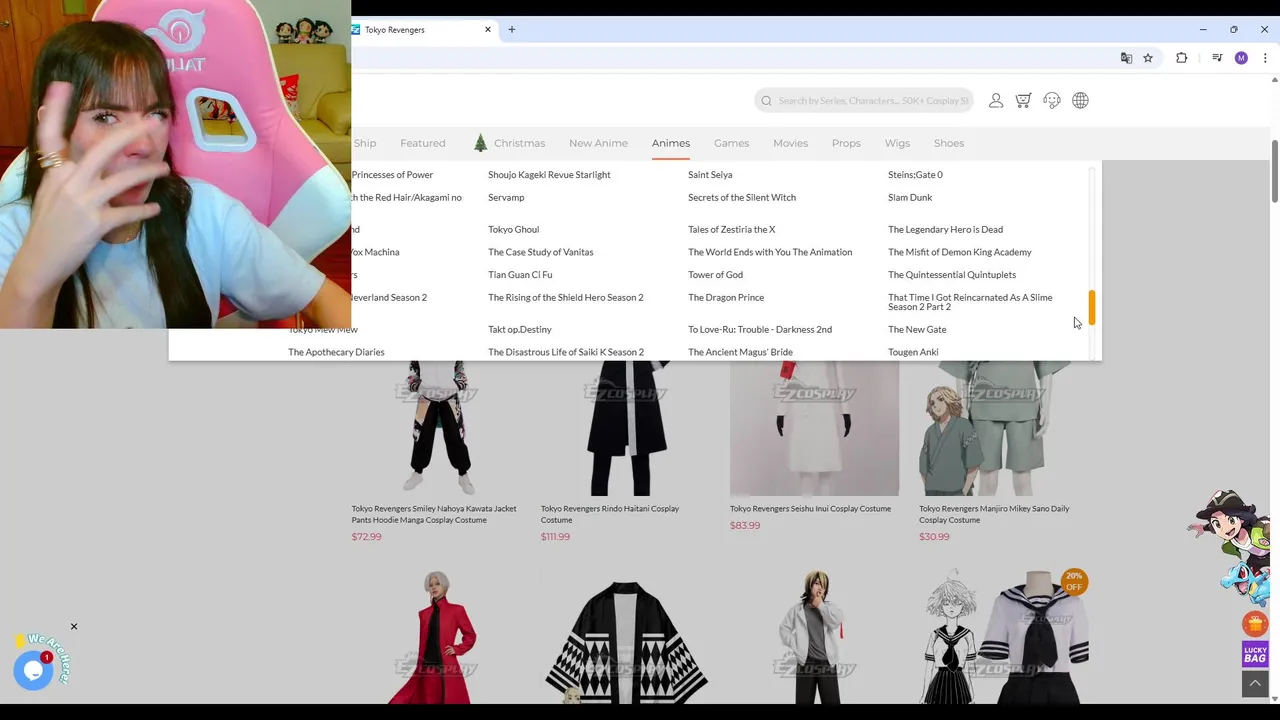Screen dimensions: 1280x720
Task: Open the Wigs navigation menu
Action: pos(897,143)
